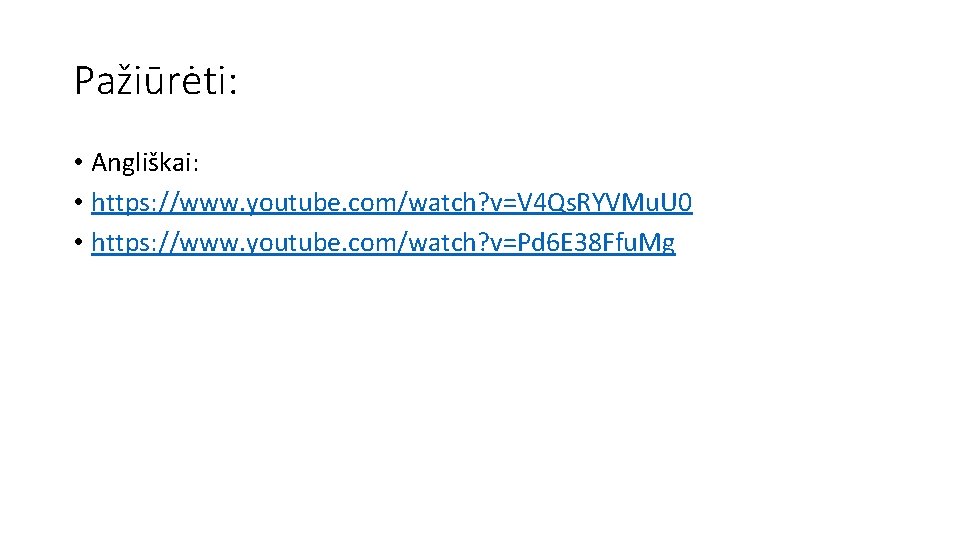The height and width of the screenshot is (540, 960).
Task: Click the bullet marker before "Angliškai:"
Action: 78,162
